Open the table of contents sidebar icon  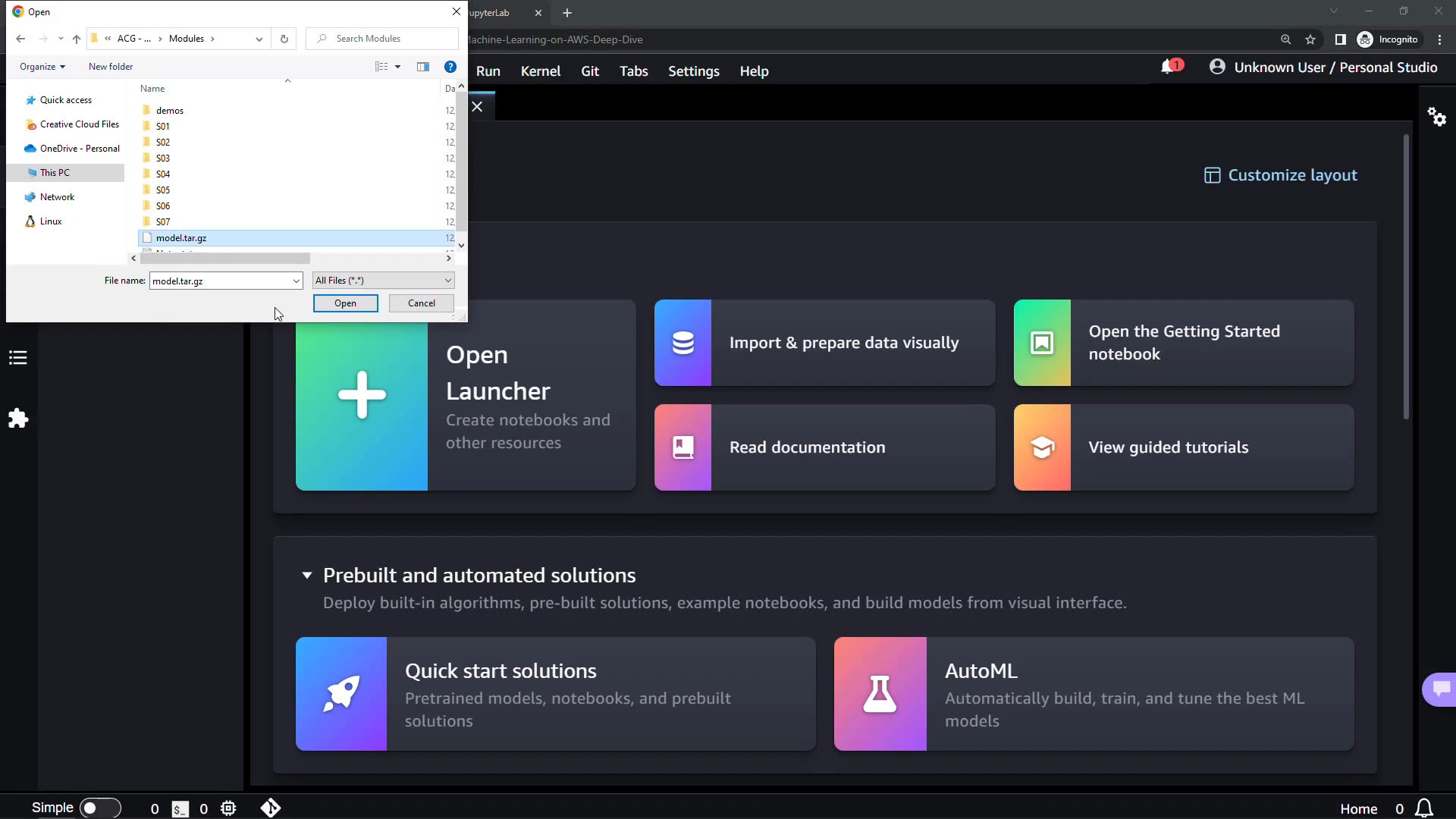pyautogui.click(x=17, y=357)
